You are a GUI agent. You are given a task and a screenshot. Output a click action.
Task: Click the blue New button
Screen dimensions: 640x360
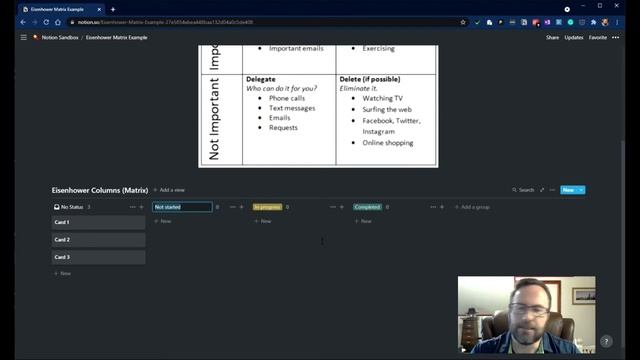(x=569, y=190)
